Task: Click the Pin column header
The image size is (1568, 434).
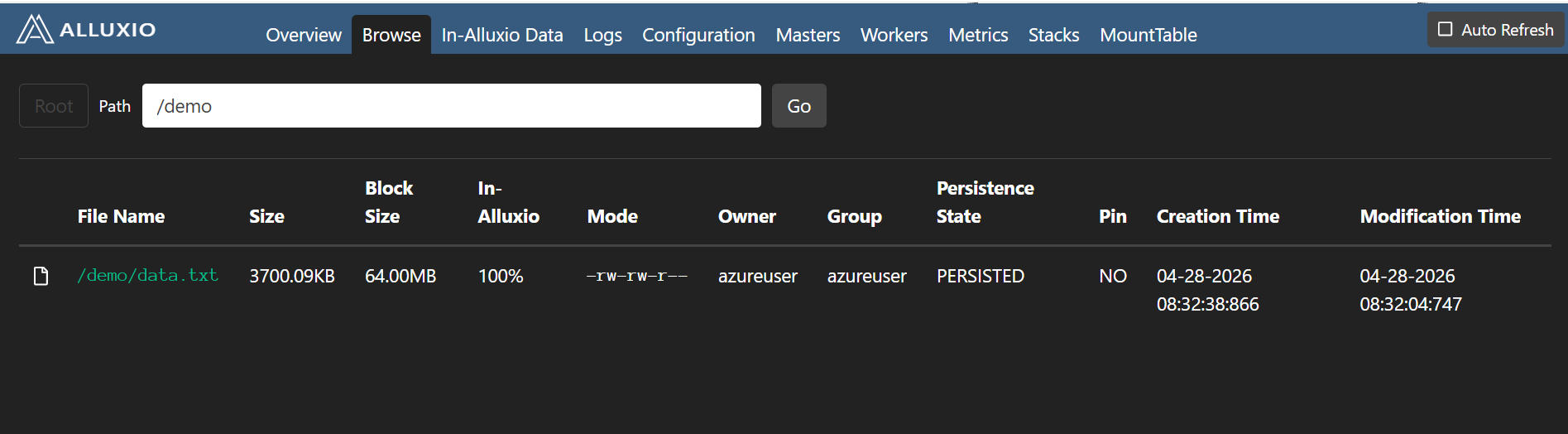Action: (1113, 216)
